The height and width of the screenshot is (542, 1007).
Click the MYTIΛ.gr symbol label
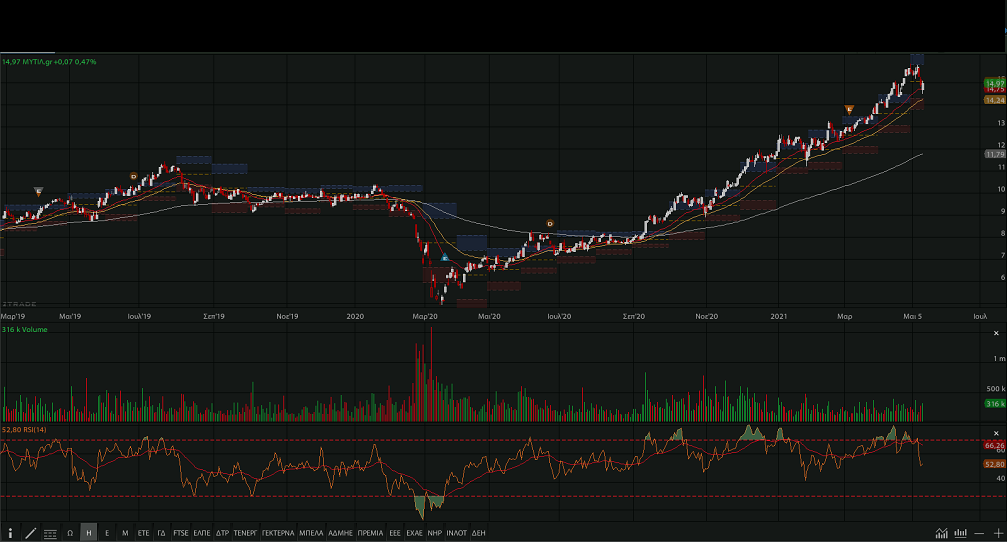point(42,62)
